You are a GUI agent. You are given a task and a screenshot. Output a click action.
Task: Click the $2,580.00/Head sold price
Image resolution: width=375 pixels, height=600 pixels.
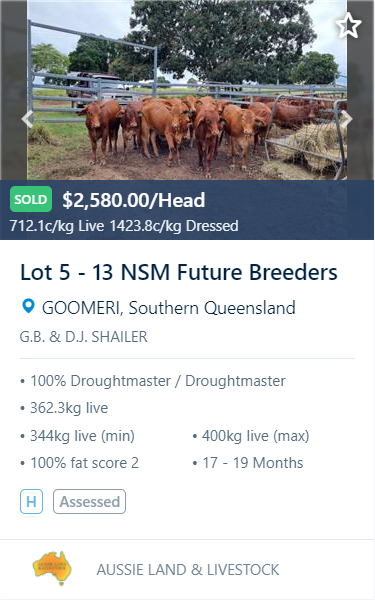(134, 200)
